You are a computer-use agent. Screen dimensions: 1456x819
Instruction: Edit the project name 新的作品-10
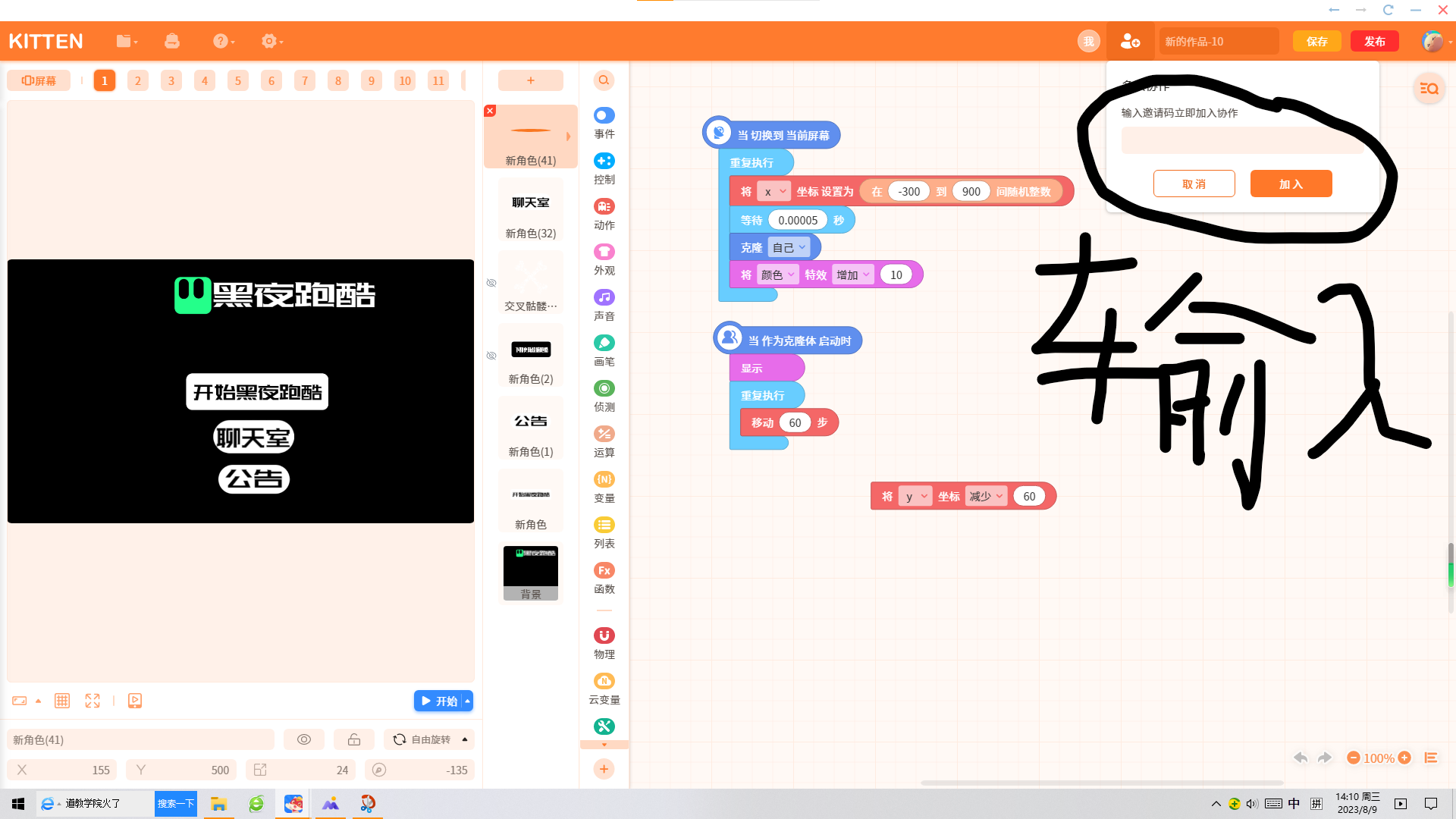1219,41
